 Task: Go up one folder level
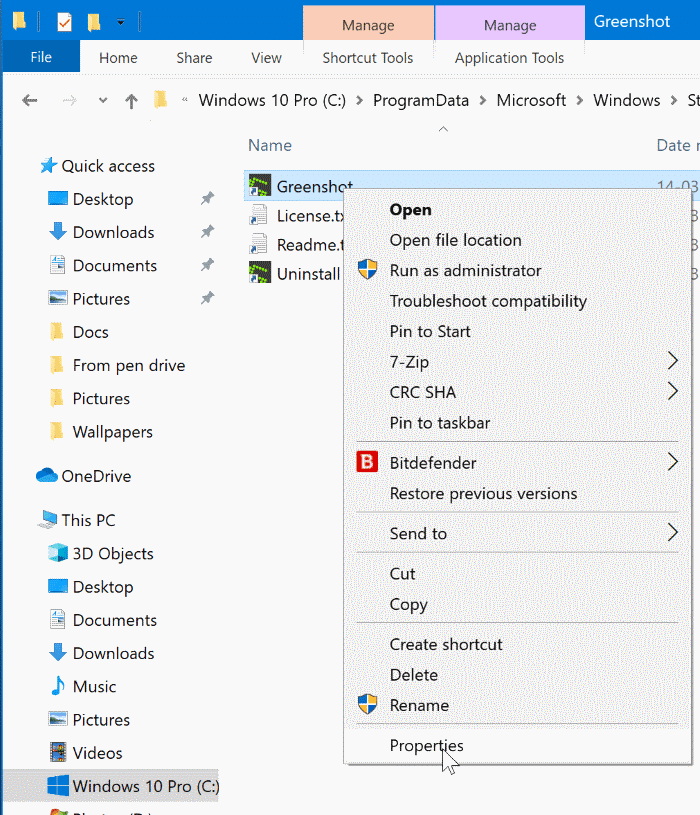(131, 100)
